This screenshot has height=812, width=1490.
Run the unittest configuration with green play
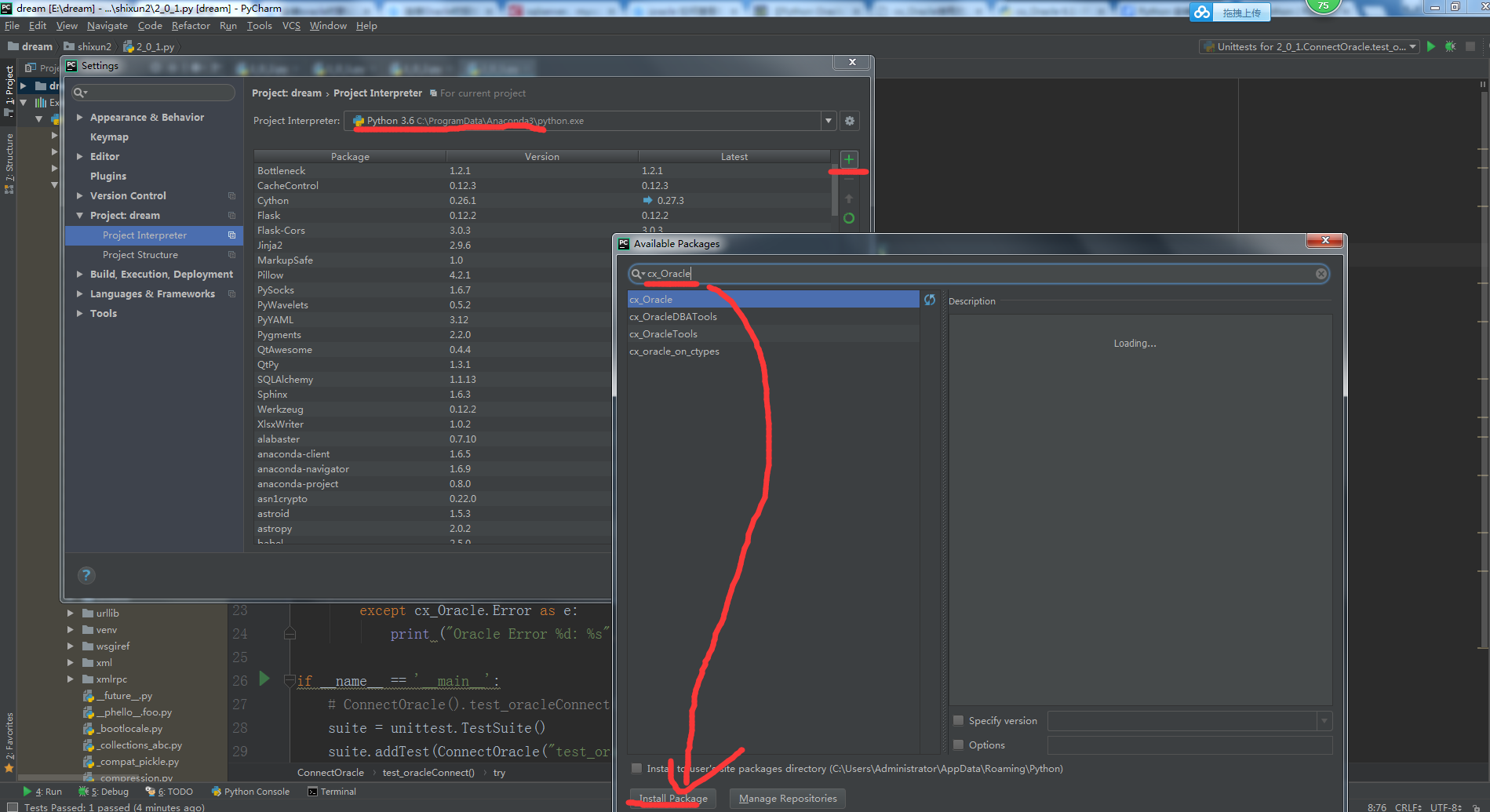[1431, 46]
